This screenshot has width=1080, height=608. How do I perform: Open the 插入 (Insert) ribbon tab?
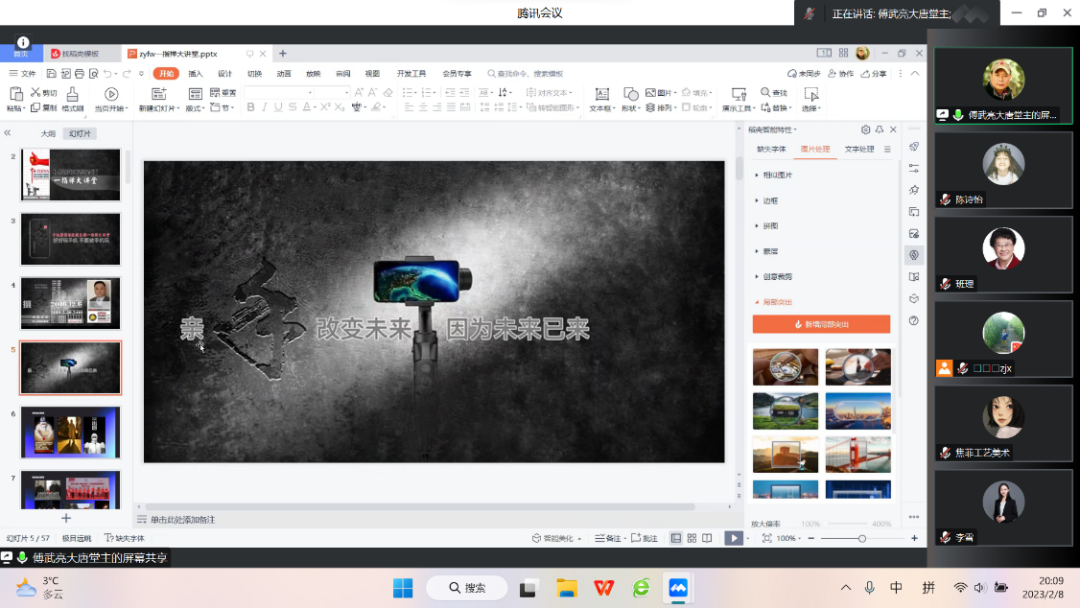tap(196, 73)
